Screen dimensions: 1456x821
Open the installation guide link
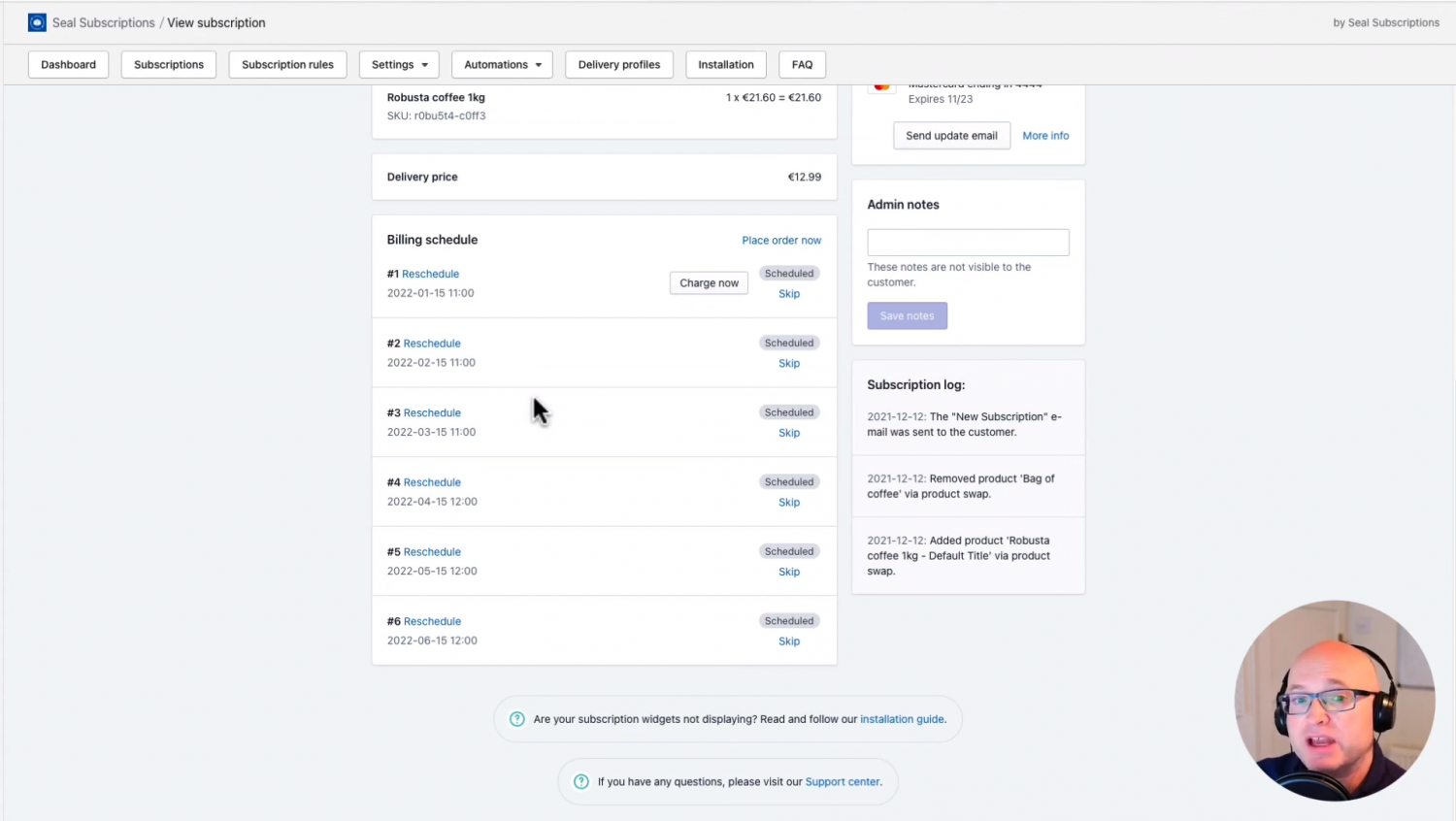coord(901,718)
